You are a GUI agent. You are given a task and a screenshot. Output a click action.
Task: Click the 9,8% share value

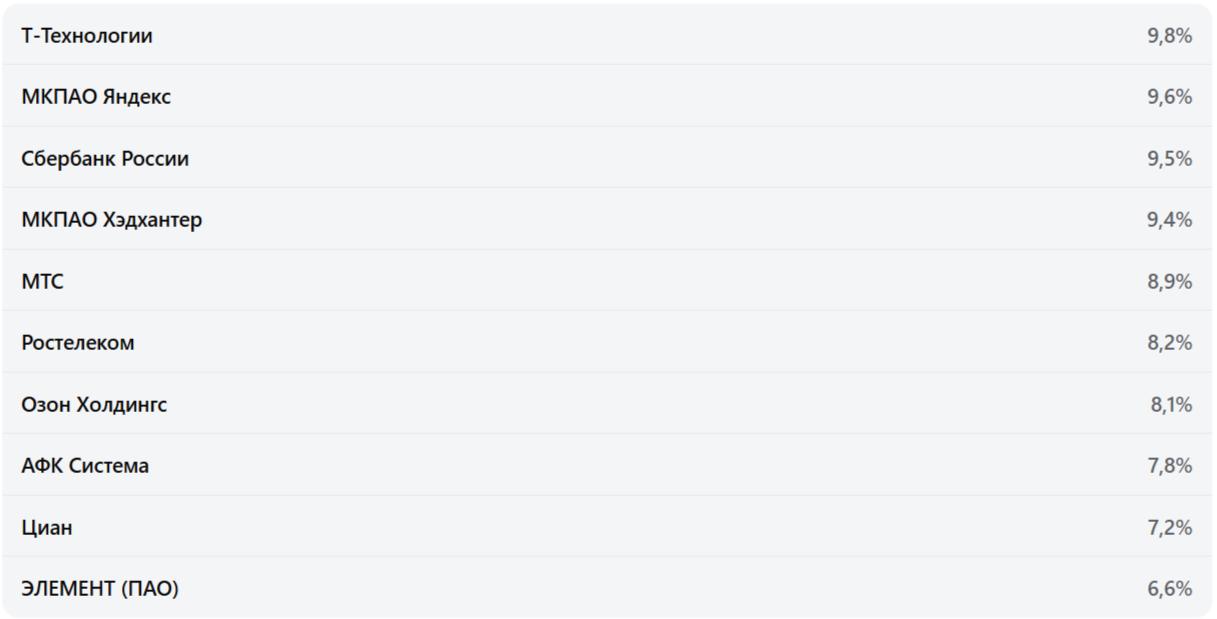pyautogui.click(x=1169, y=36)
